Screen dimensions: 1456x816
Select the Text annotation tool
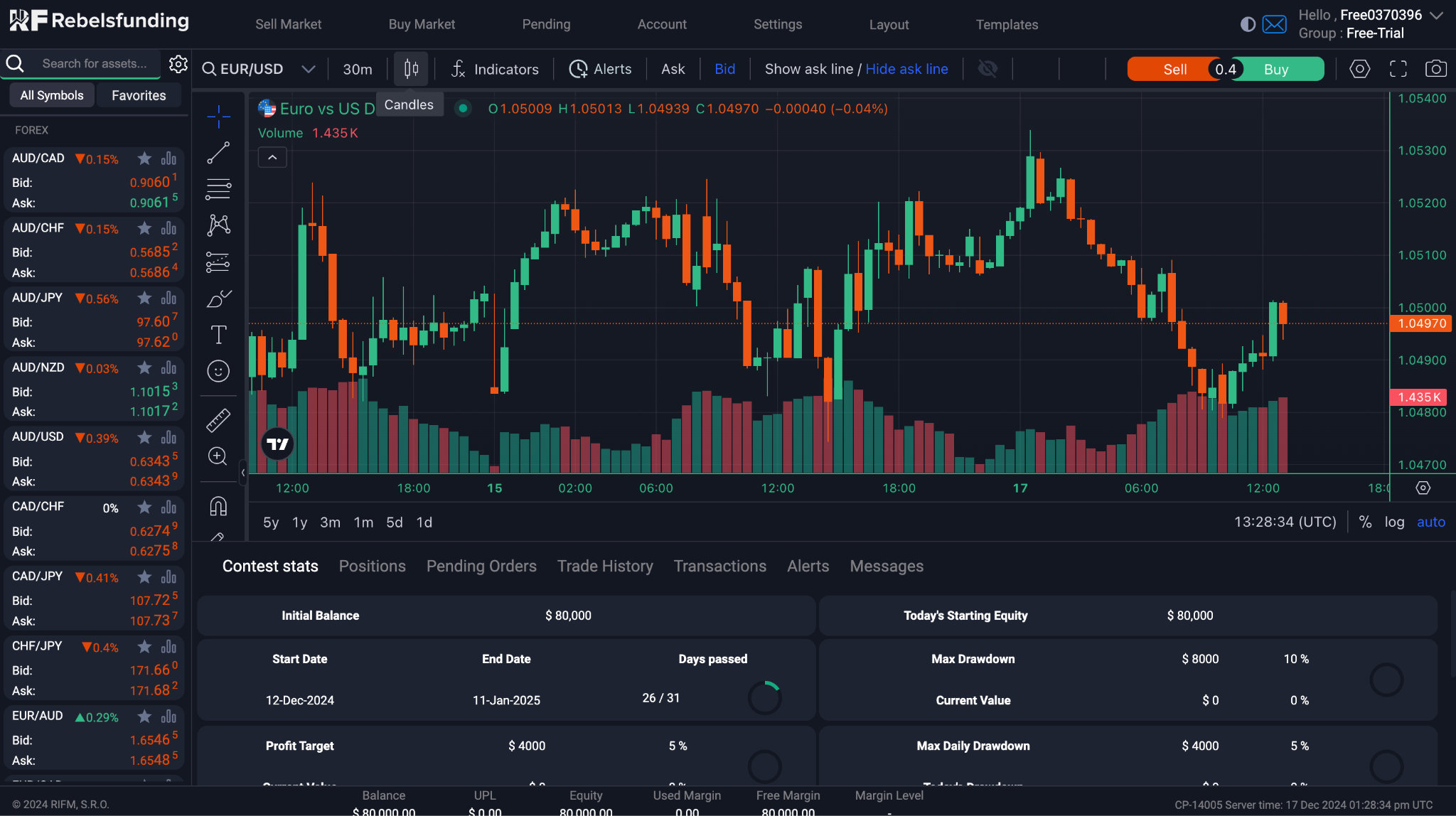tap(218, 335)
